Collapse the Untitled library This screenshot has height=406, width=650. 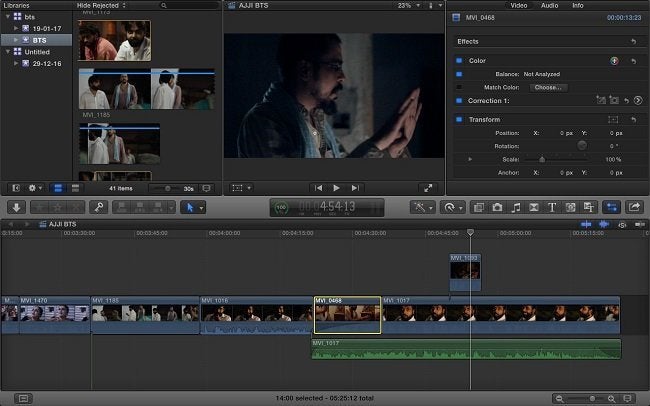(x=7, y=52)
